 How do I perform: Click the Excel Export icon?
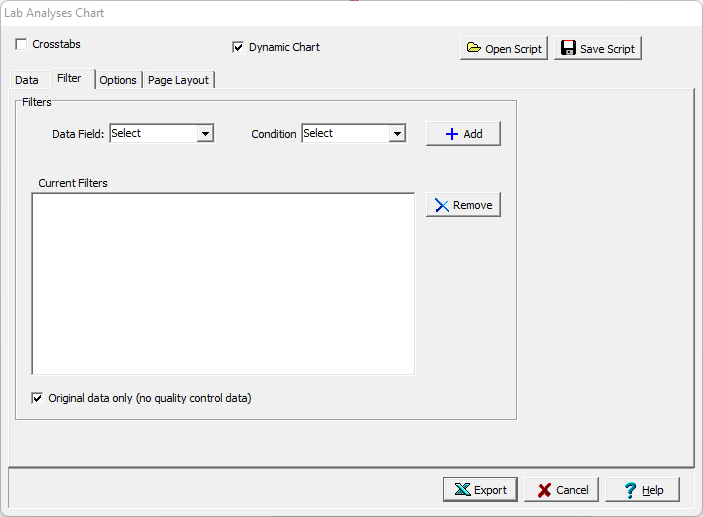(462, 490)
